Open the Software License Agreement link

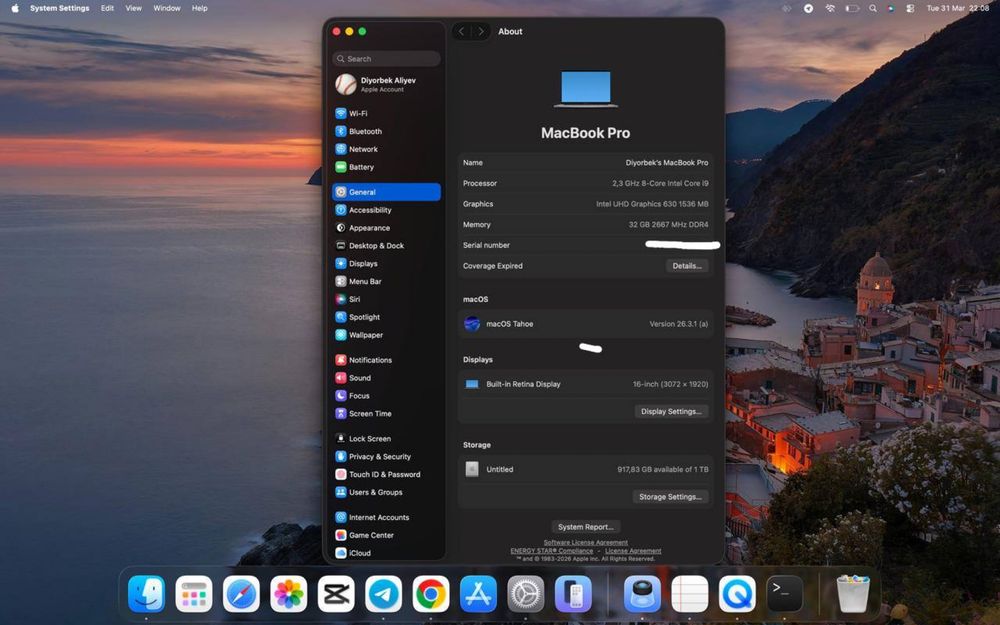pyautogui.click(x=585, y=543)
